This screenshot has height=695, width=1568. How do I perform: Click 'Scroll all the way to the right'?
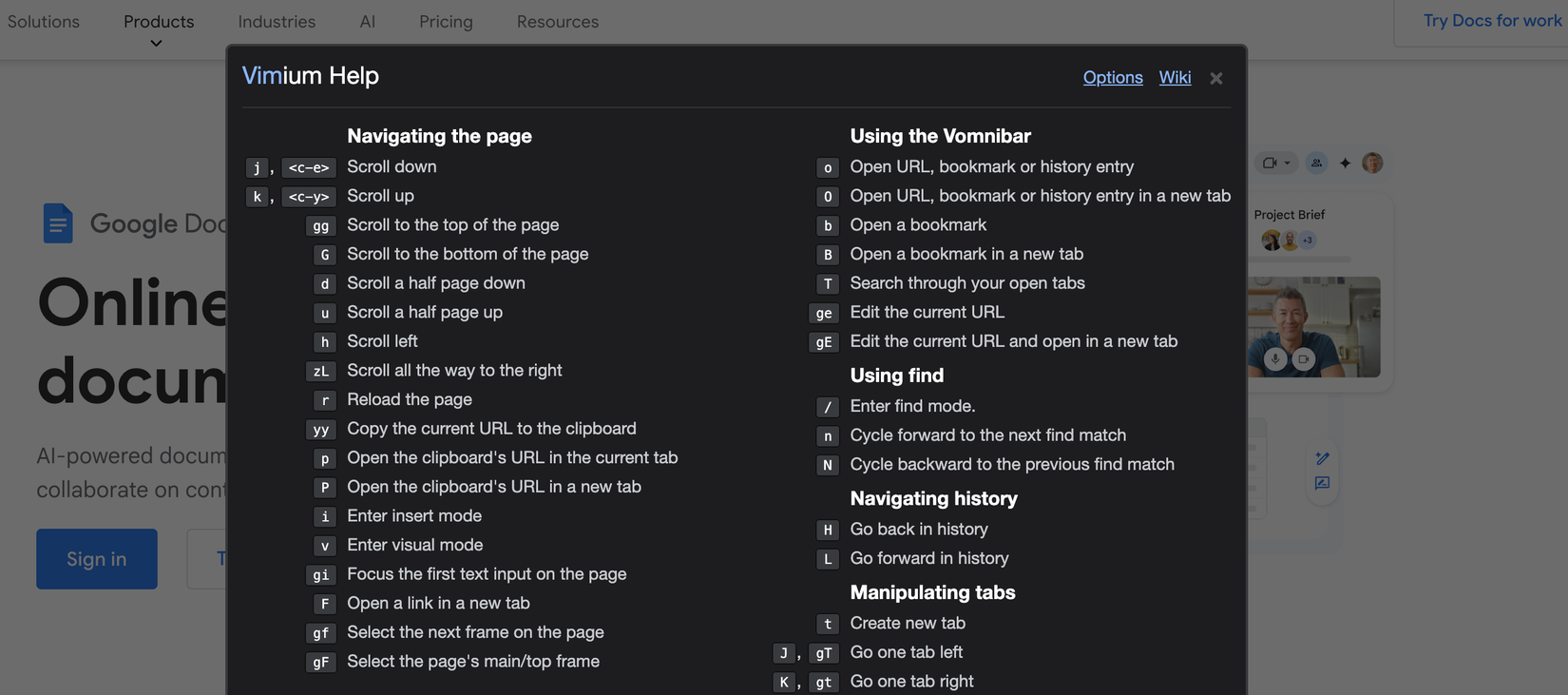[454, 370]
